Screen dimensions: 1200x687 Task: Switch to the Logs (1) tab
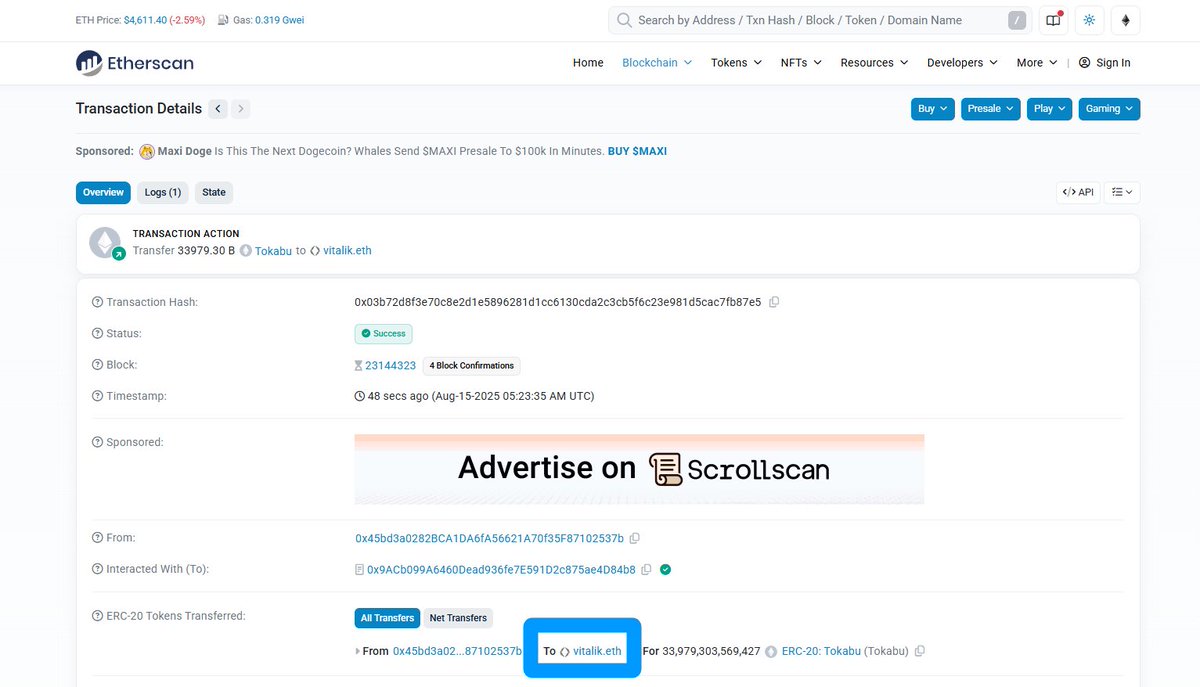162,192
